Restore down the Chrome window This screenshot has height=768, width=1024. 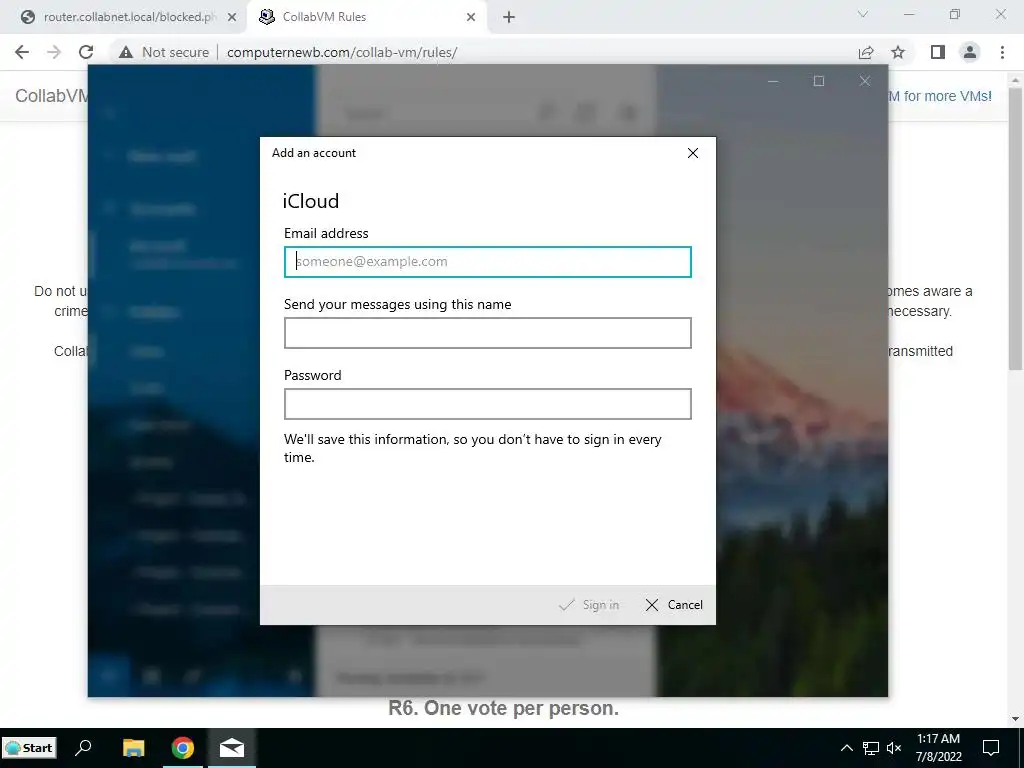[x=955, y=14]
